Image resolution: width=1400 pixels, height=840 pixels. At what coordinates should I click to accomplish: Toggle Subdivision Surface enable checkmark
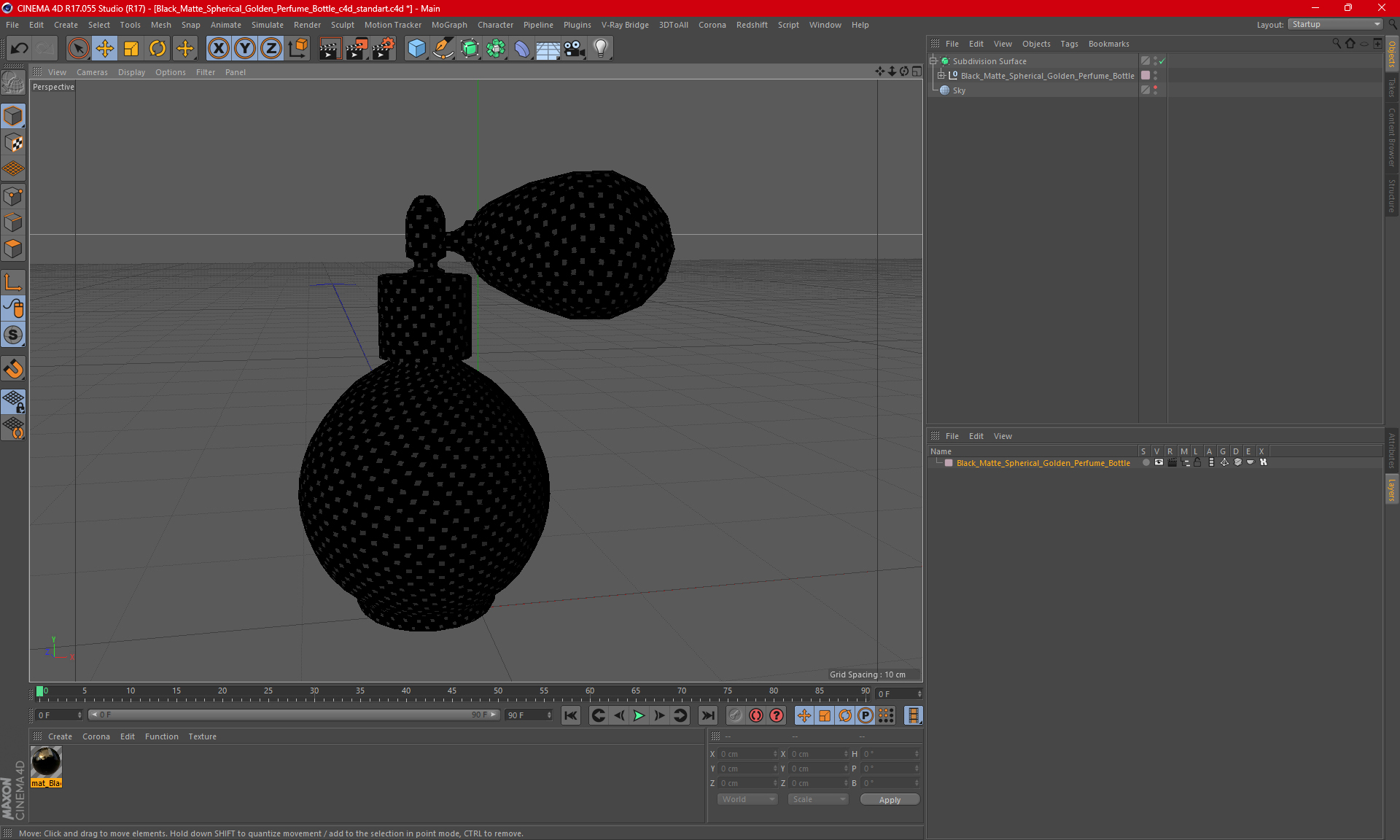pos(1162,61)
